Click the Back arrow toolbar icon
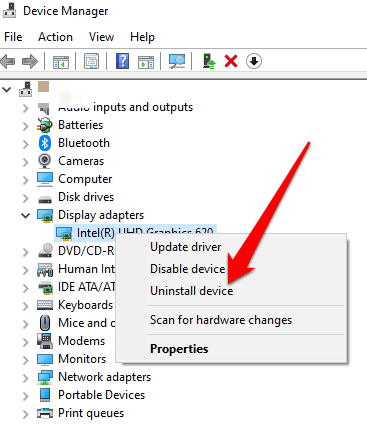The width and height of the screenshot is (367, 430). pos(8,61)
